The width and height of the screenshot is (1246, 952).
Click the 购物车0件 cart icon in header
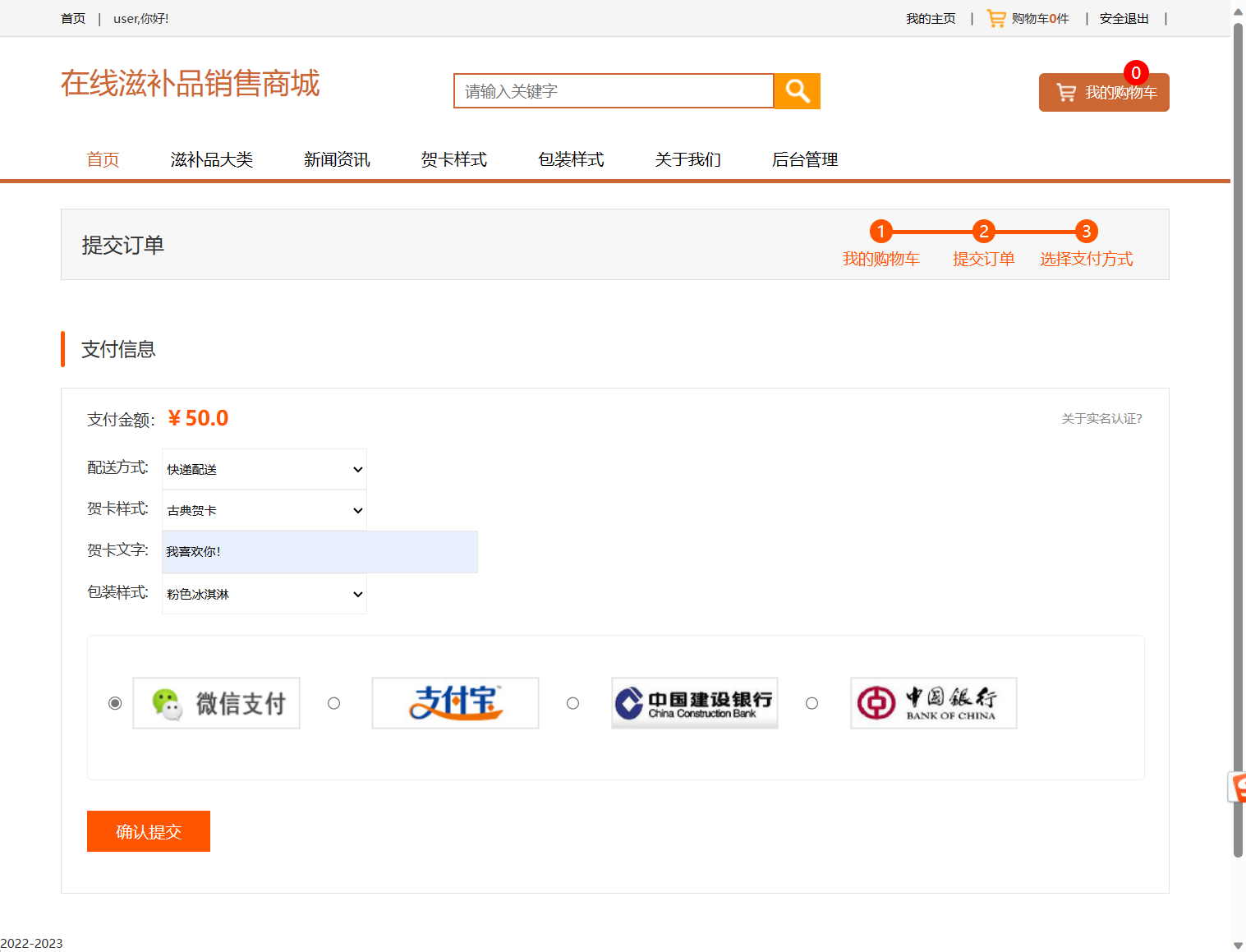coord(996,18)
